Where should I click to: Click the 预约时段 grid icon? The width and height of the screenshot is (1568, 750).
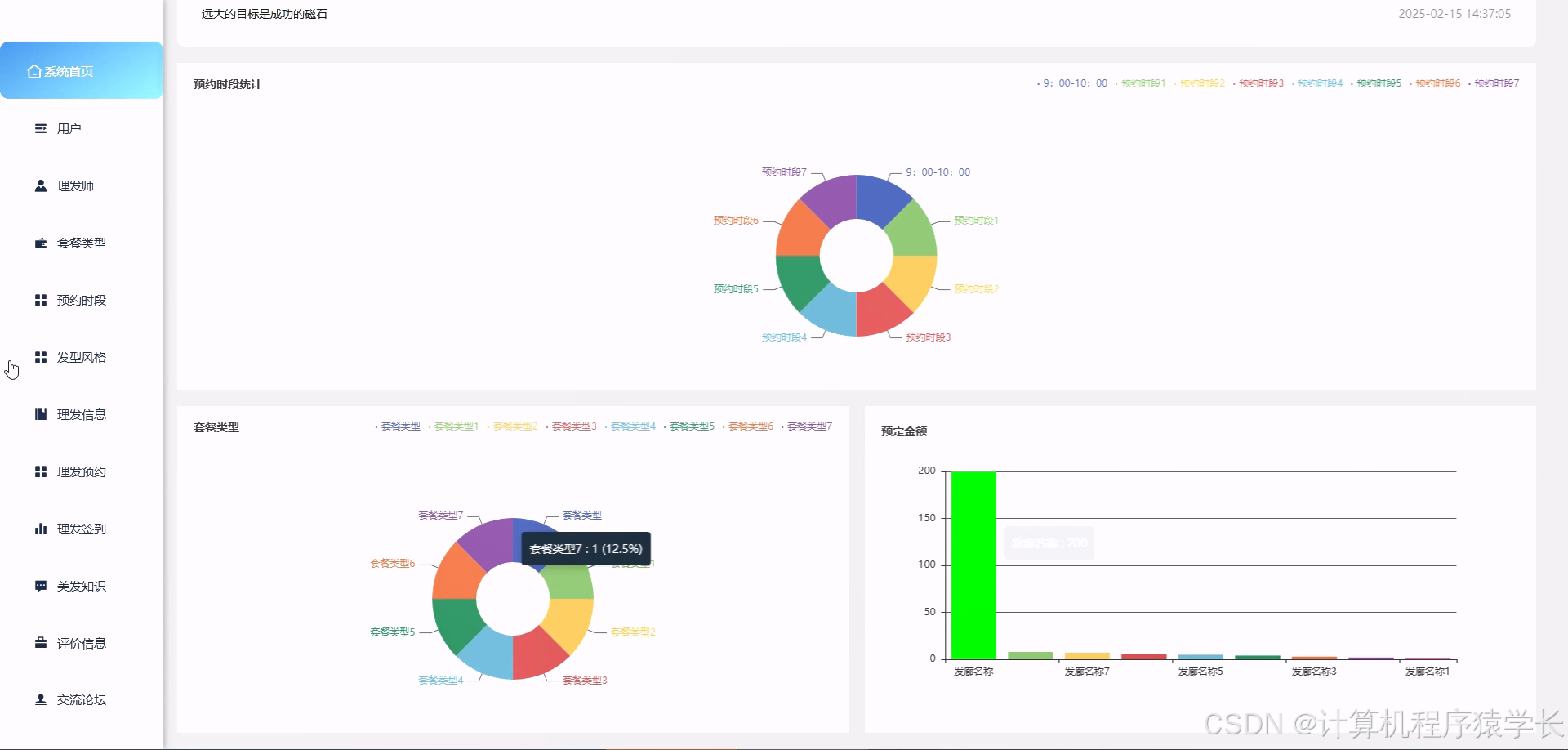(x=41, y=300)
